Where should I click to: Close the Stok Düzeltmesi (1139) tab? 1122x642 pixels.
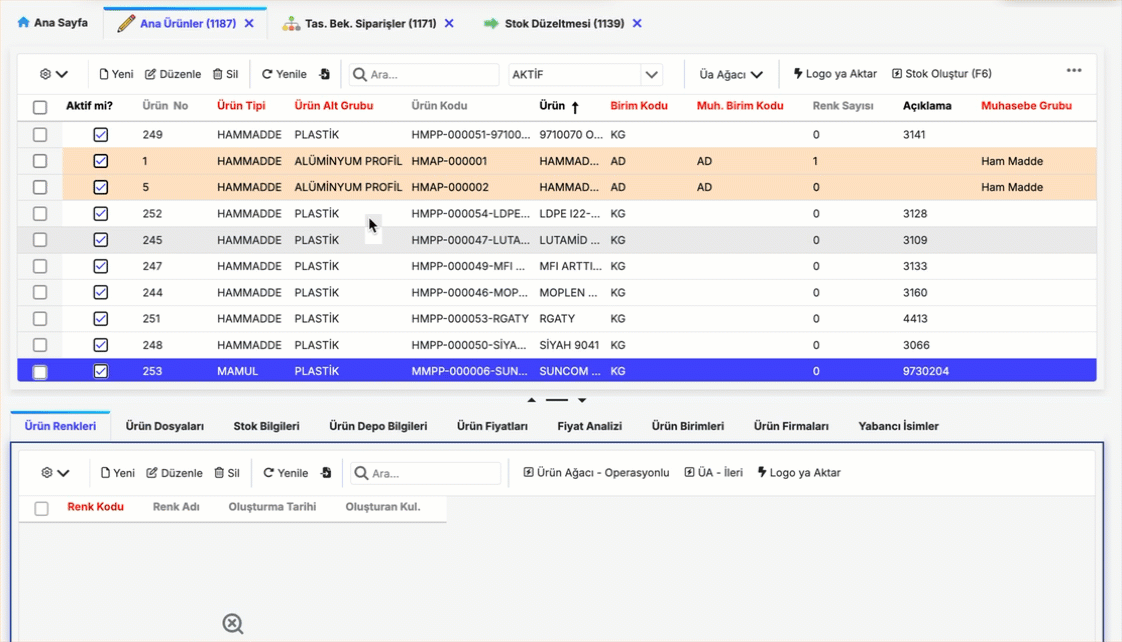tap(638, 23)
